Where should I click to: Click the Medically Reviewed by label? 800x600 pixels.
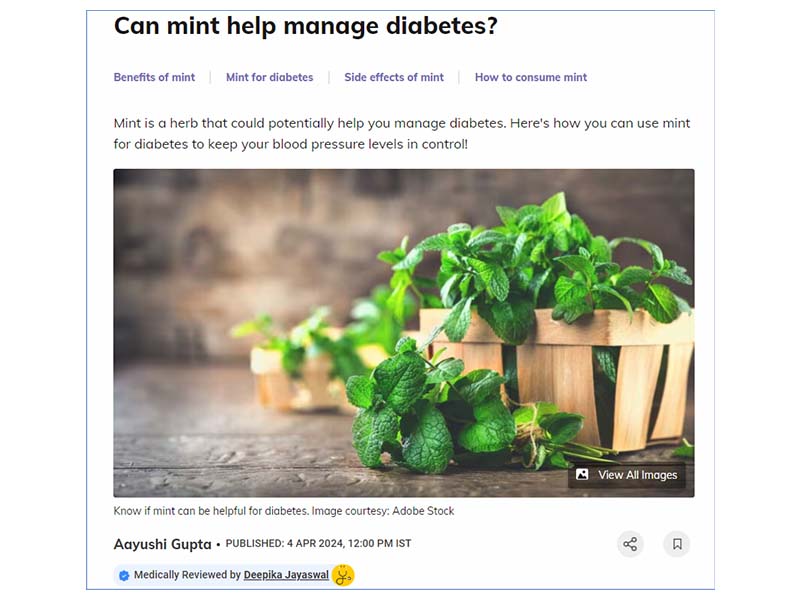click(187, 575)
